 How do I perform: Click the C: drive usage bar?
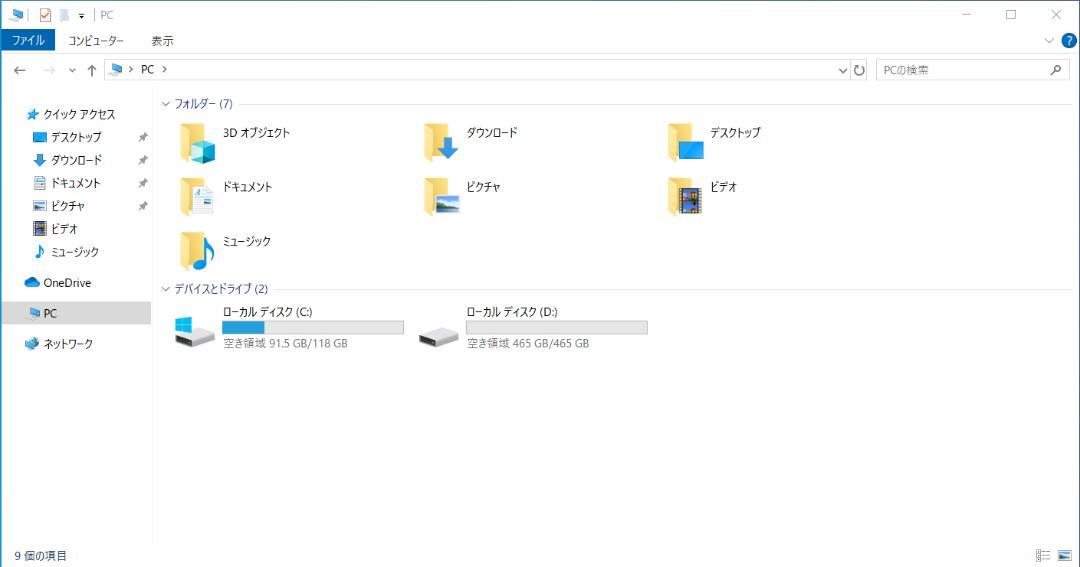(x=313, y=328)
